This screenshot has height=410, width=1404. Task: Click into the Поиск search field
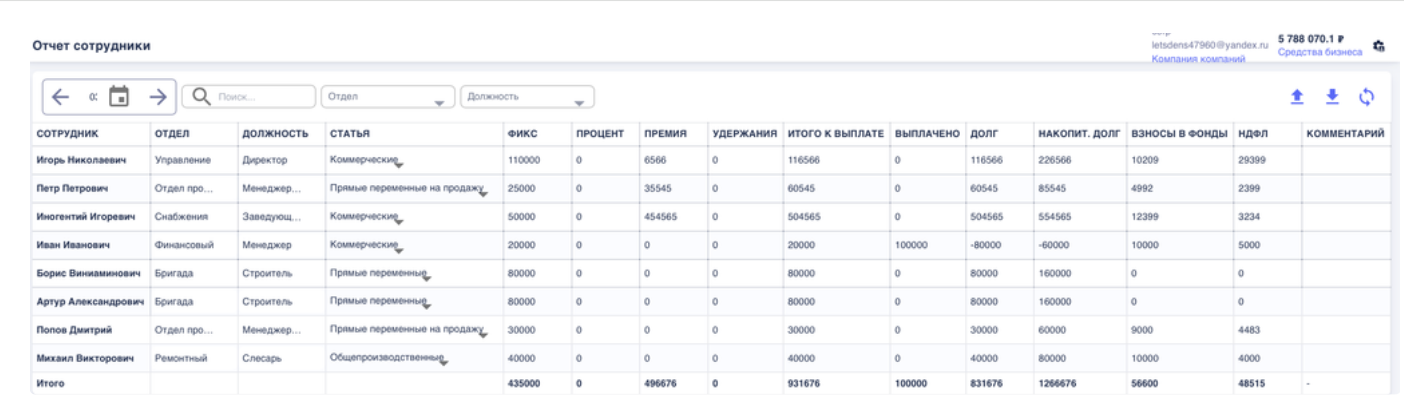260,97
